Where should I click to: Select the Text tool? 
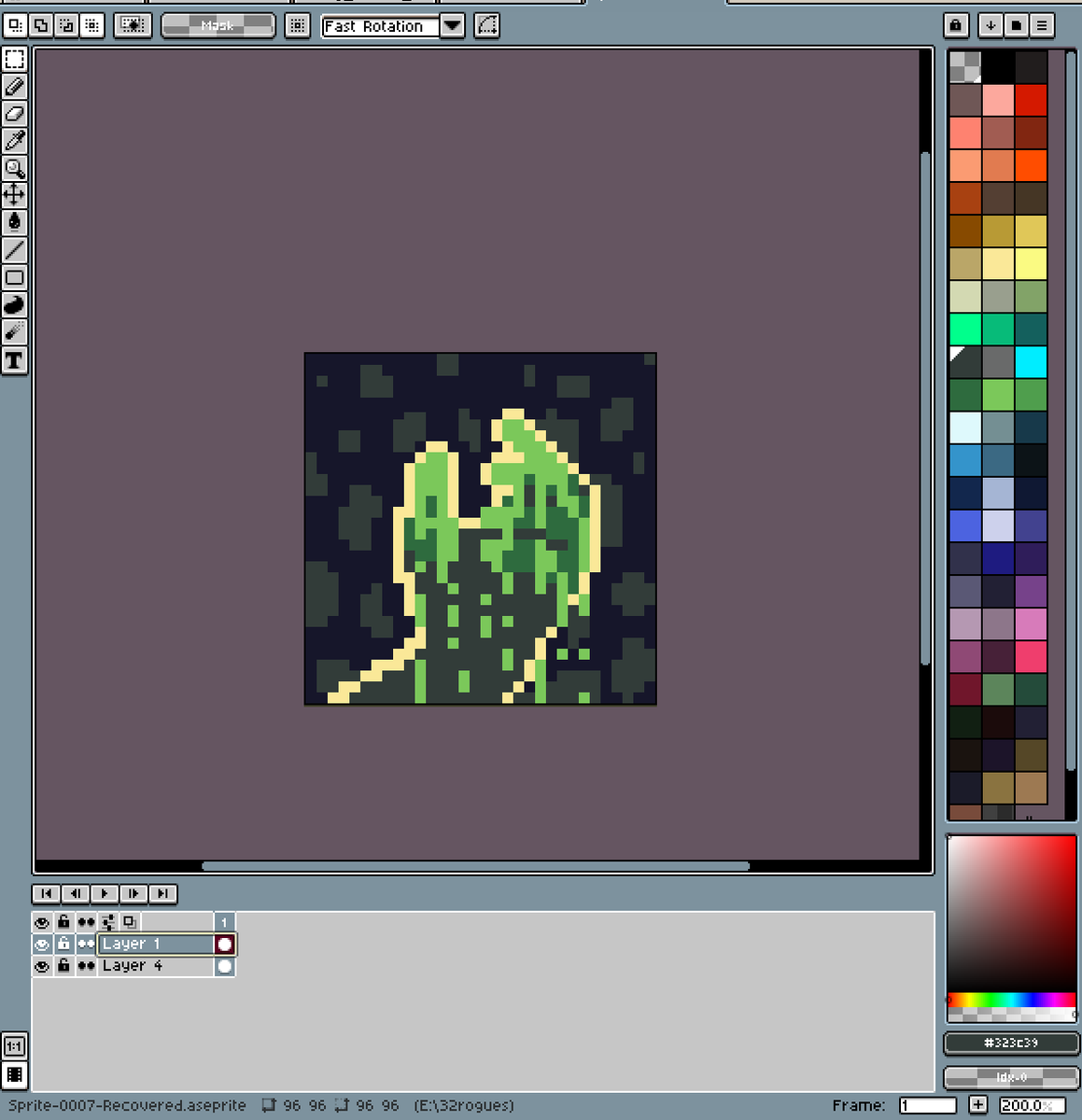(14, 359)
